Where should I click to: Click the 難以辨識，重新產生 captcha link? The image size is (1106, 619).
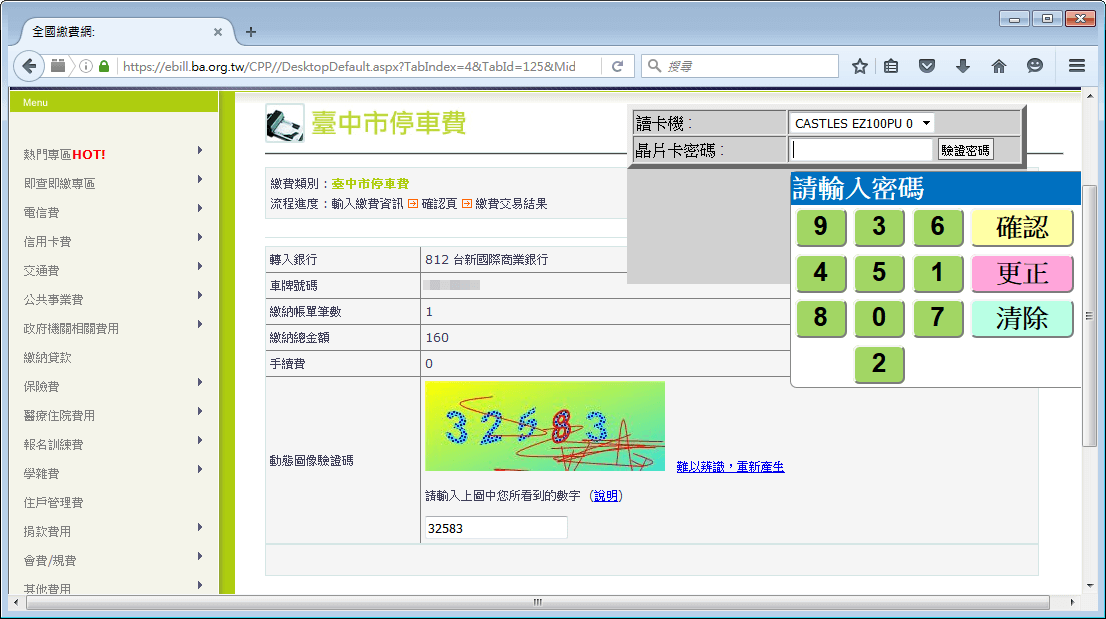point(730,467)
